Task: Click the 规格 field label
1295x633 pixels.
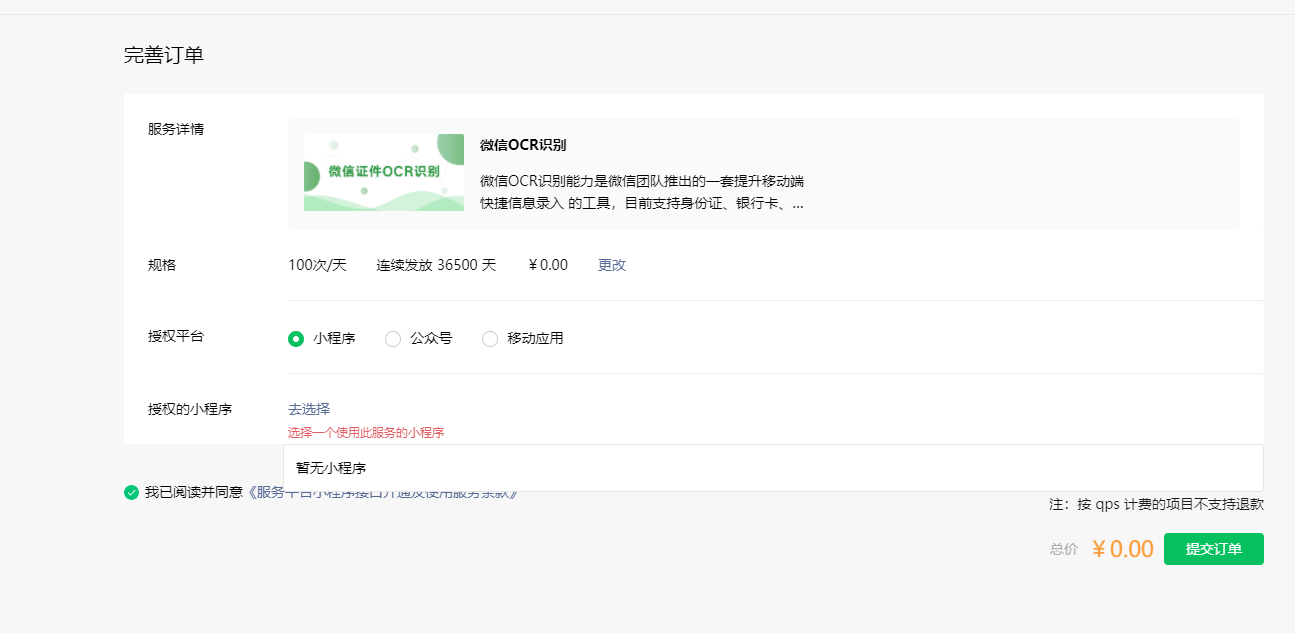Action: point(162,265)
